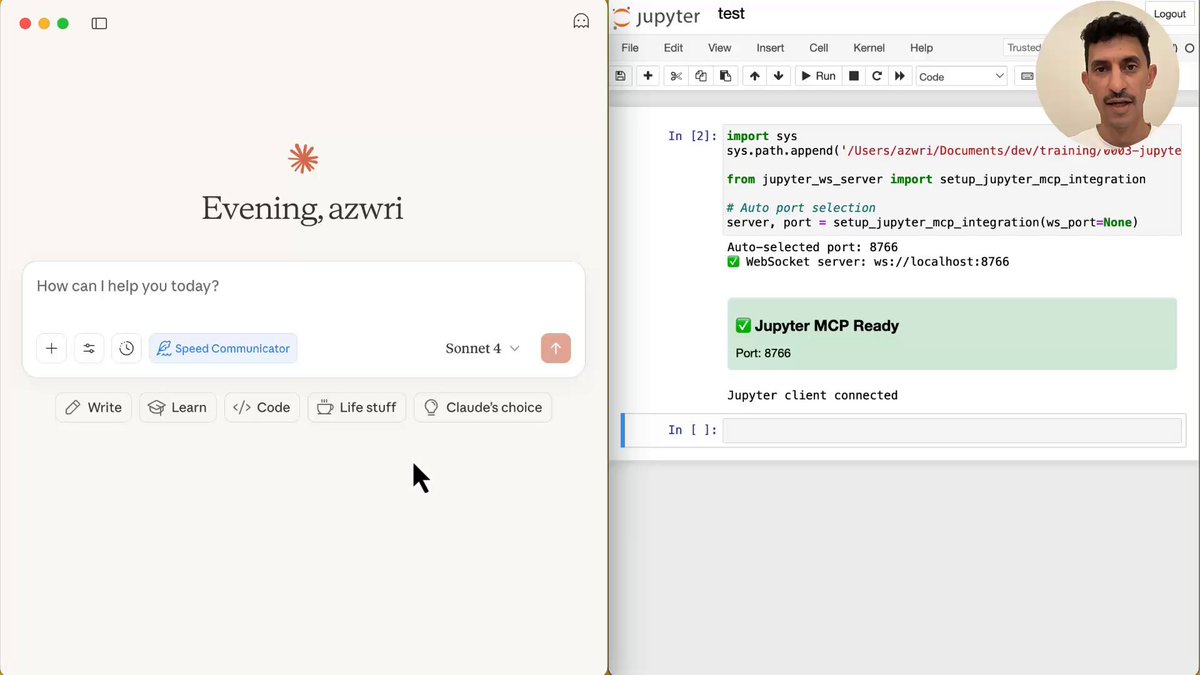Open Jupyter View menu

coord(720,48)
